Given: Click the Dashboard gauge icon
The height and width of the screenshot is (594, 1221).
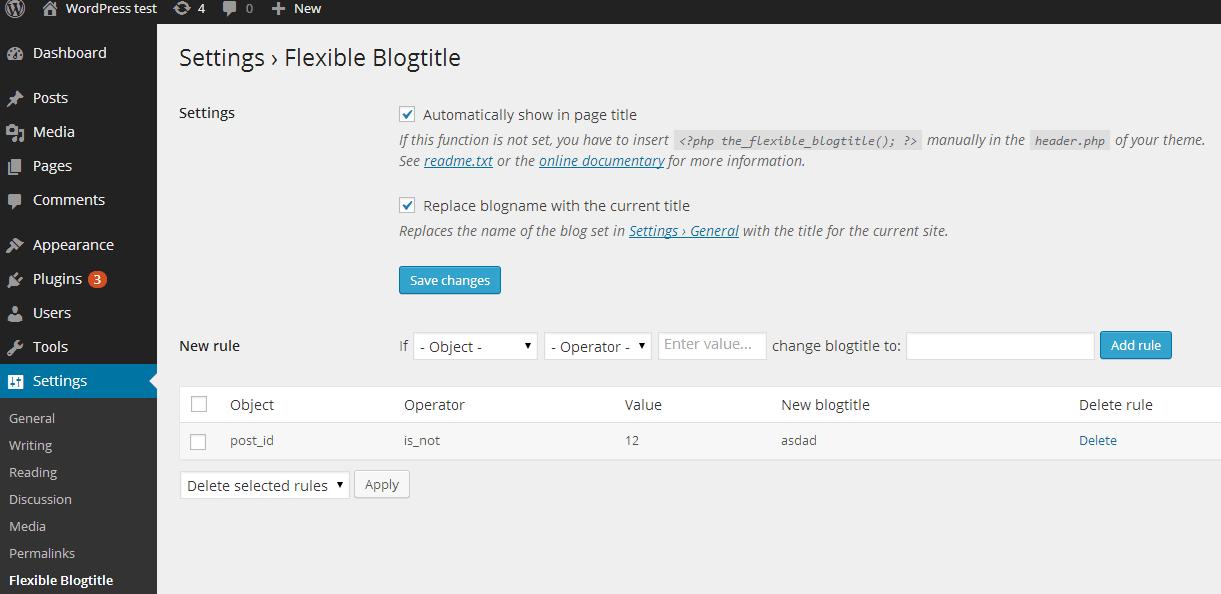Looking at the screenshot, I should (15, 54).
